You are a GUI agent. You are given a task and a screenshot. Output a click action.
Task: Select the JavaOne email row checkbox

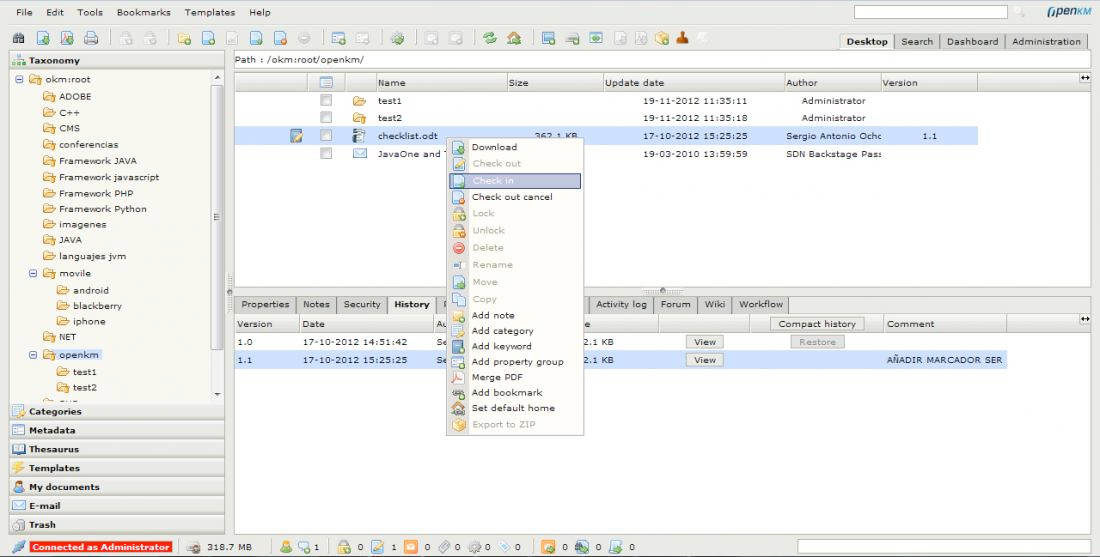click(326, 154)
